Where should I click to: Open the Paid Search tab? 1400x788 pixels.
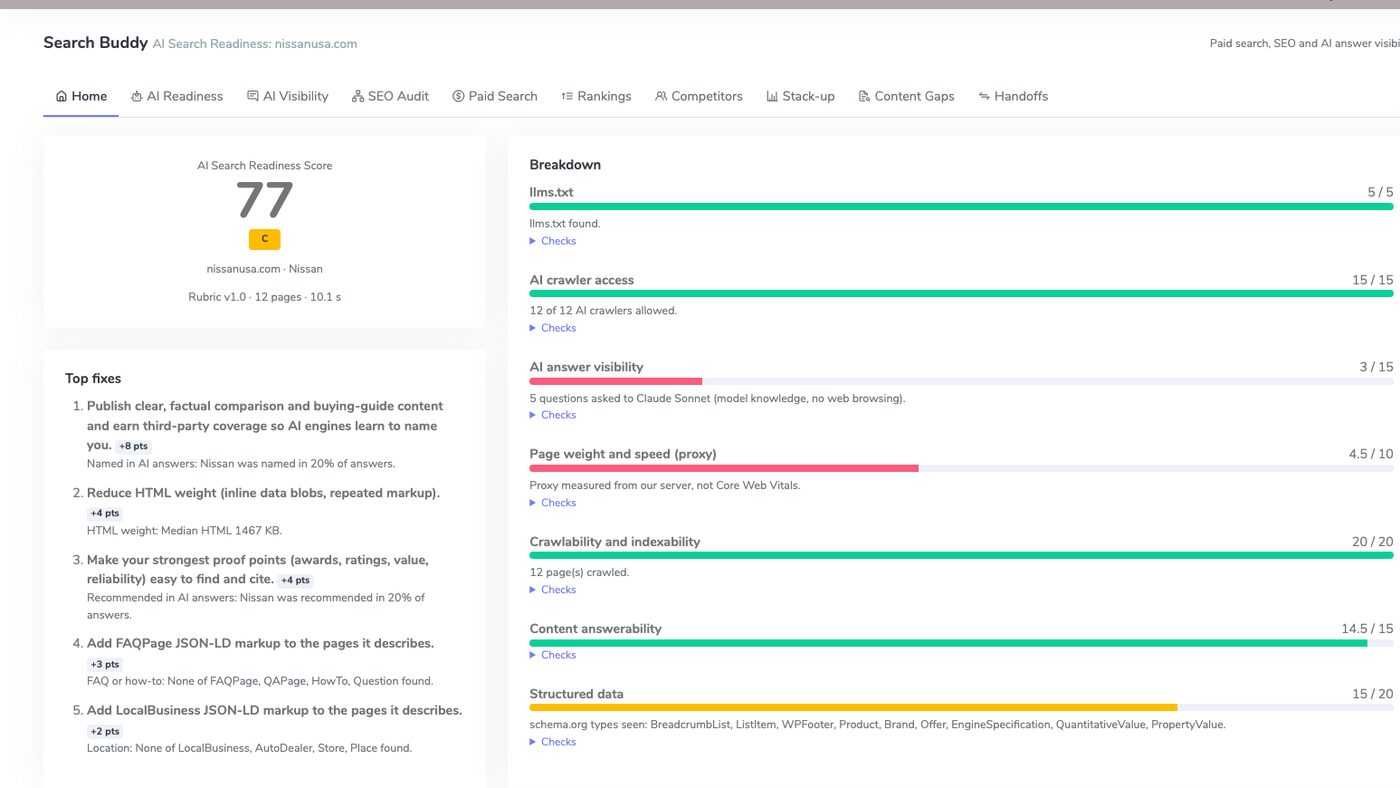click(x=495, y=96)
